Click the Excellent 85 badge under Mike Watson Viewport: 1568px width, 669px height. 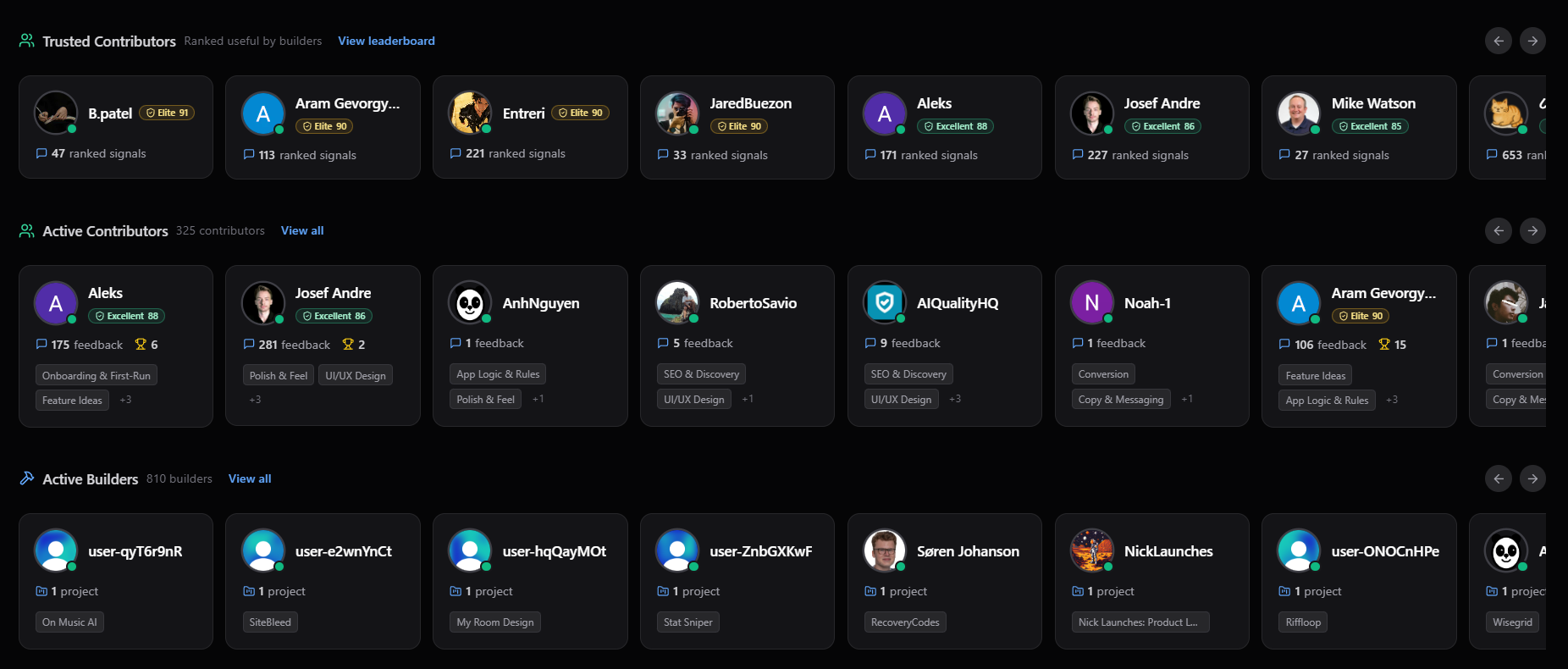pos(1370,126)
